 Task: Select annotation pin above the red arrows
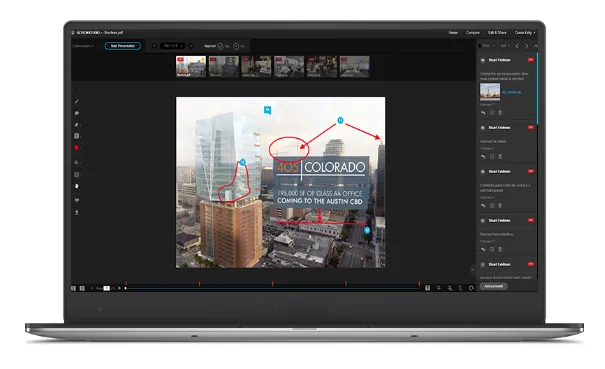click(340, 120)
